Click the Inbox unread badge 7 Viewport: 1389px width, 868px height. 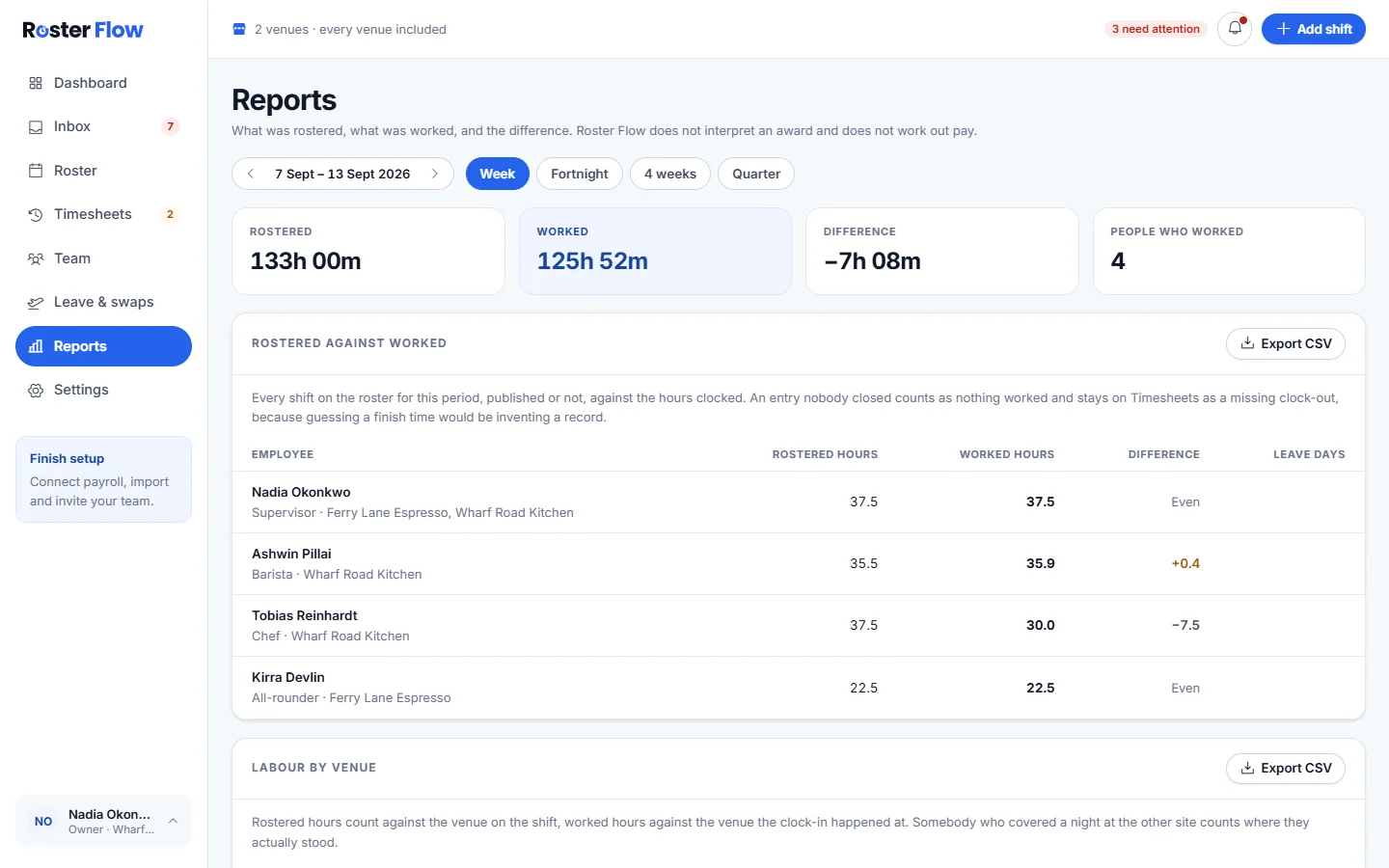171,126
